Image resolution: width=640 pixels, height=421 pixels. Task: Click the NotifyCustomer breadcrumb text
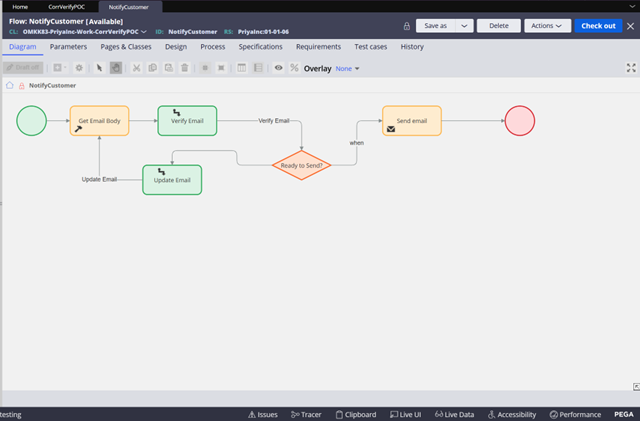click(x=52, y=85)
